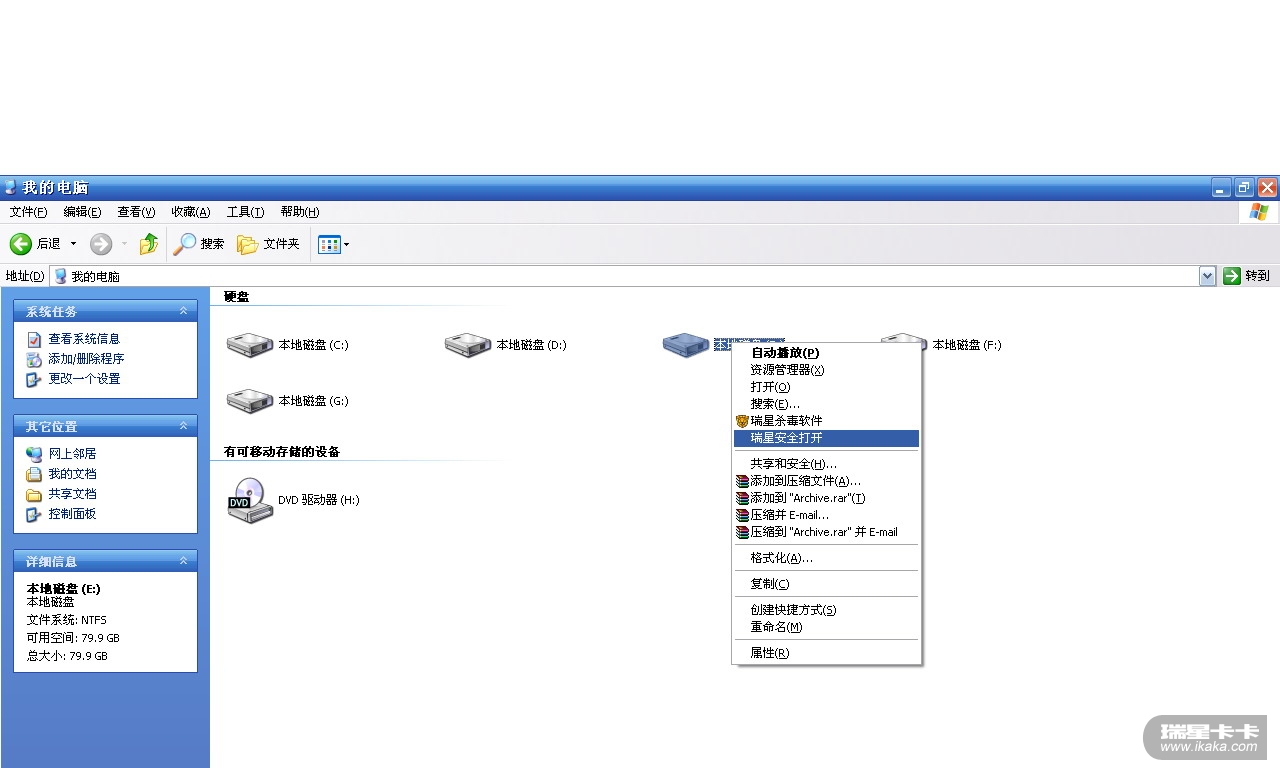Image resolution: width=1280 pixels, height=768 pixels.
Task: Open 网上邻居 network places icon
Action: (34, 454)
